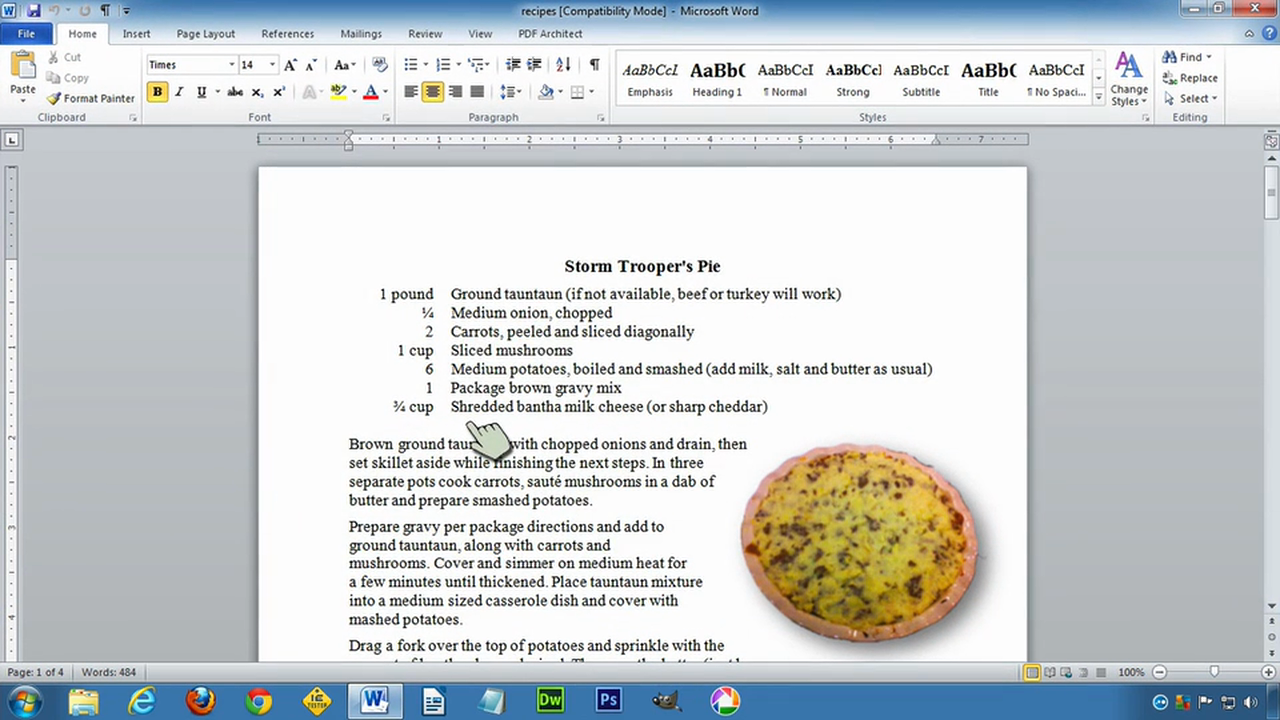Image resolution: width=1280 pixels, height=720 pixels.
Task: Select the subscript formatting icon
Action: pos(256,91)
